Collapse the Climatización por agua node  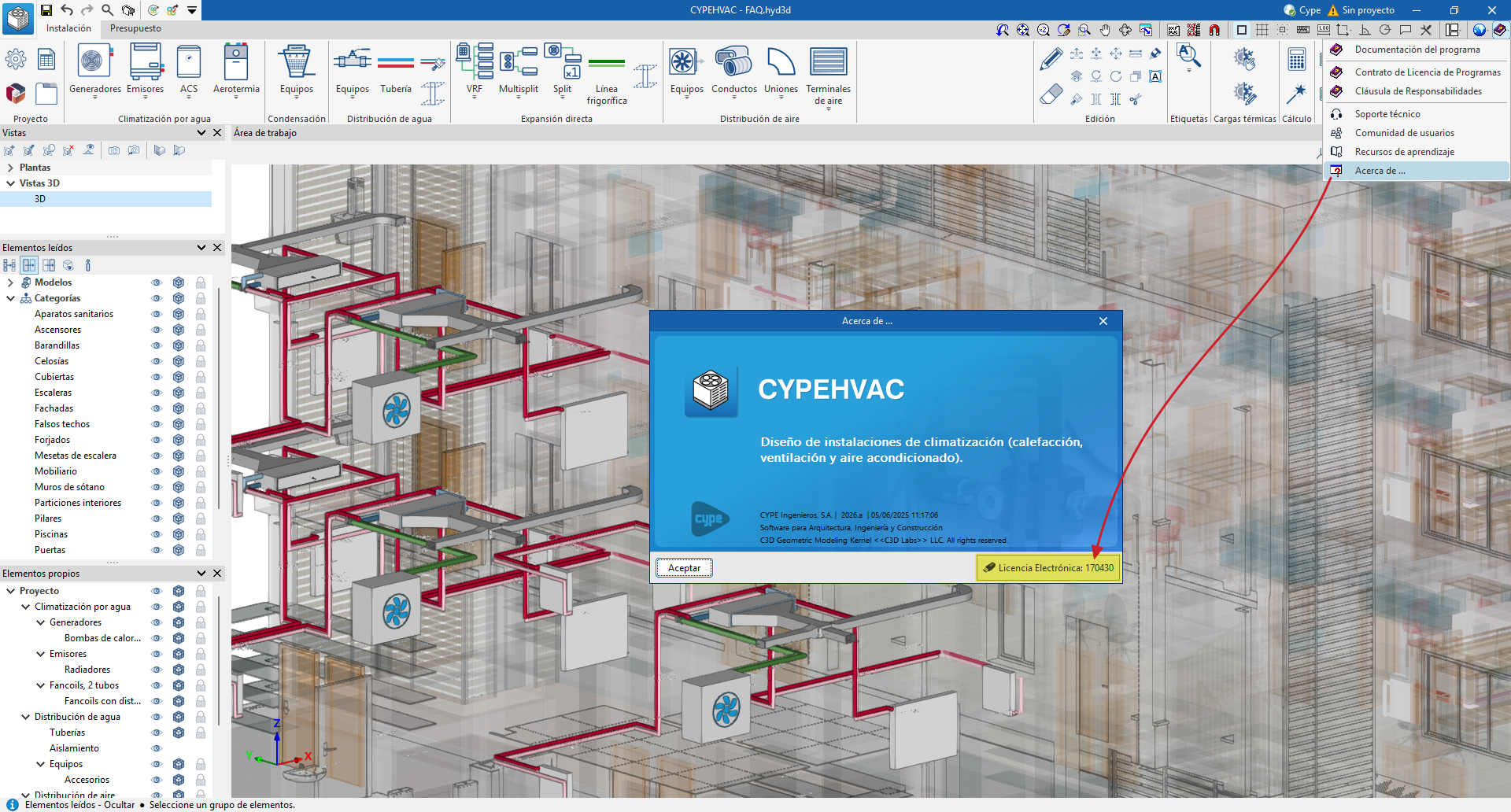[x=25, y=607]
